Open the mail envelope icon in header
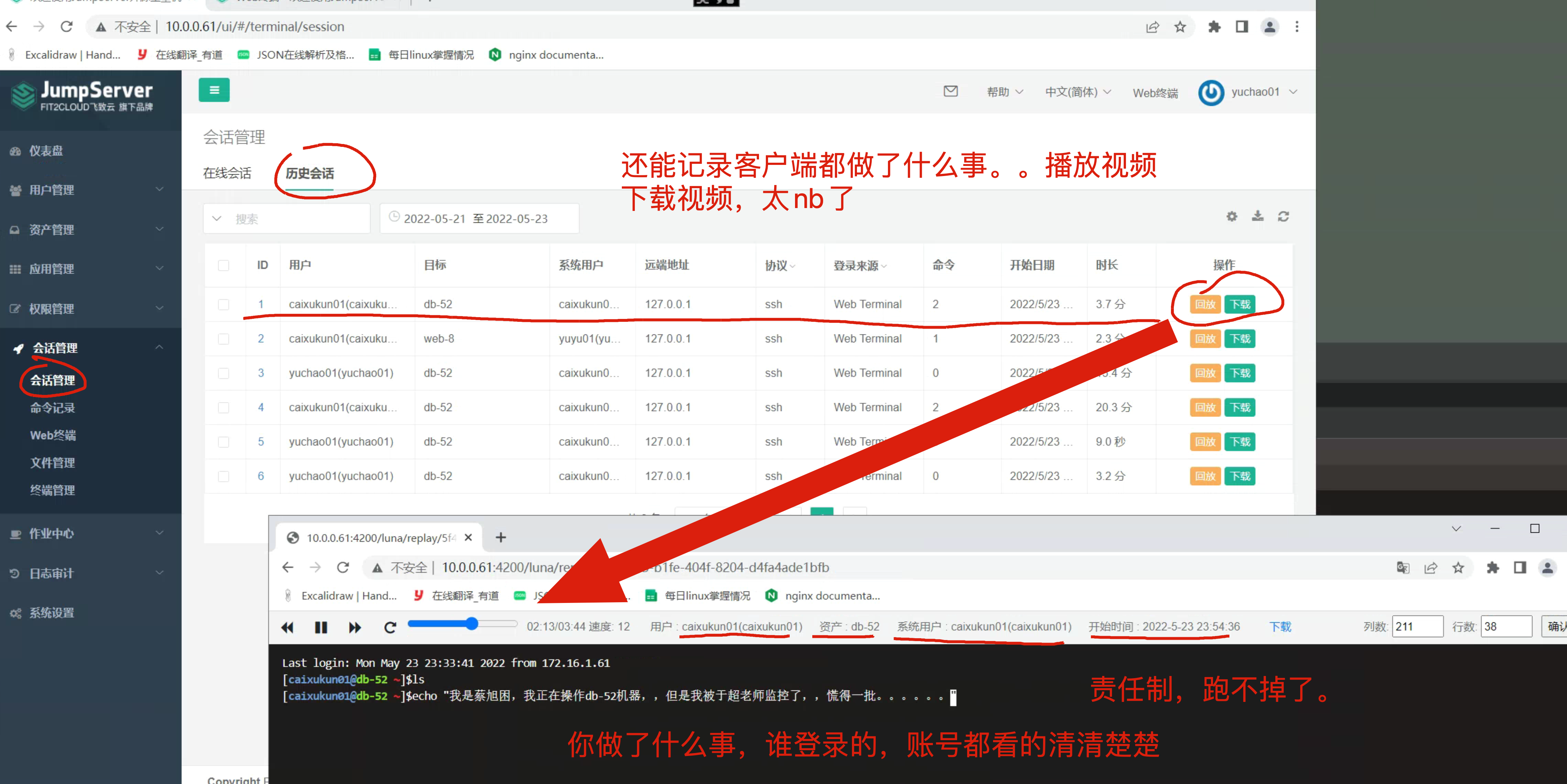This screenshot has height=784, width=1567. point(950,91)
